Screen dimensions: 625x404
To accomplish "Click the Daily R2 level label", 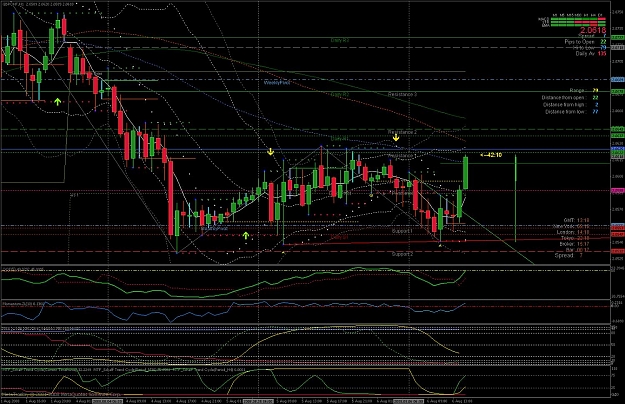I will pyautogui.click(x=340, y=94).
